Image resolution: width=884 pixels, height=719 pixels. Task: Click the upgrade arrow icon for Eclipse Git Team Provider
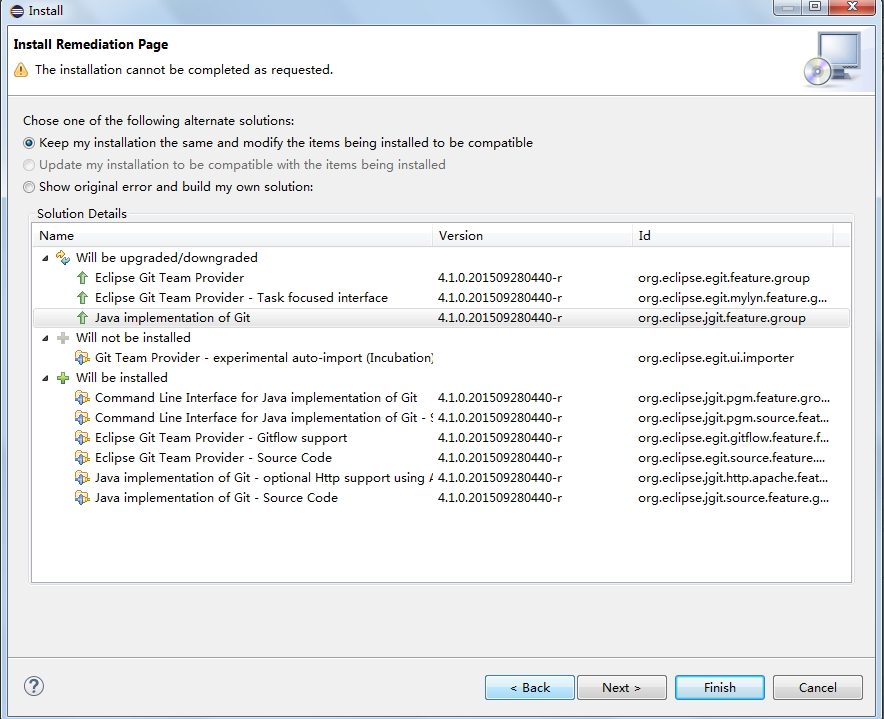82,278
